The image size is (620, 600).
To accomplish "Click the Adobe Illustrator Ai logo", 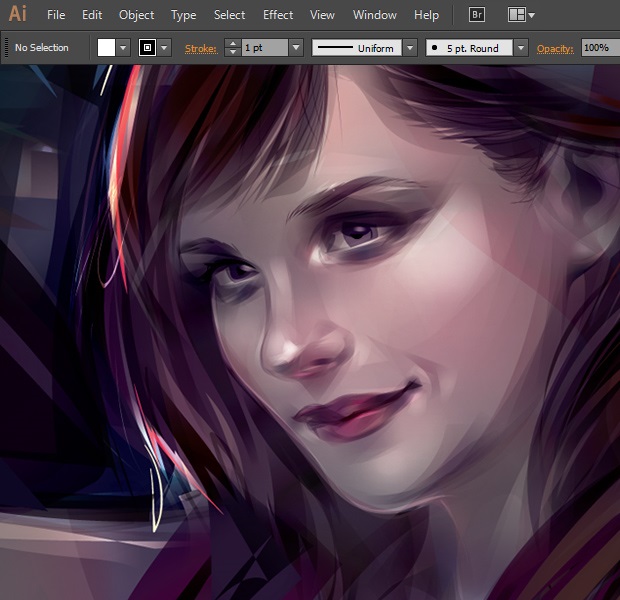I will (x=17, y=14).
